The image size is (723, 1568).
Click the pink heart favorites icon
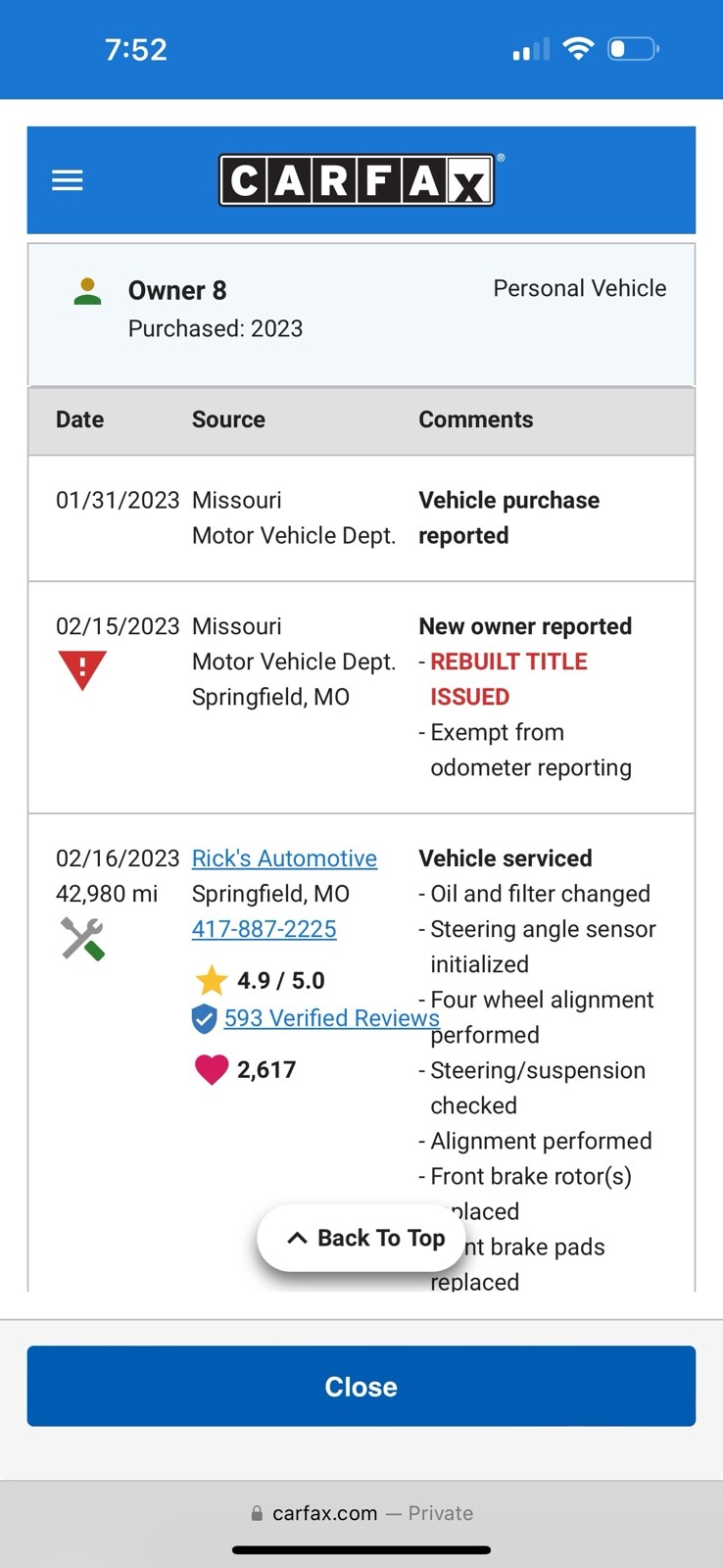click(x=212, y=1069)
